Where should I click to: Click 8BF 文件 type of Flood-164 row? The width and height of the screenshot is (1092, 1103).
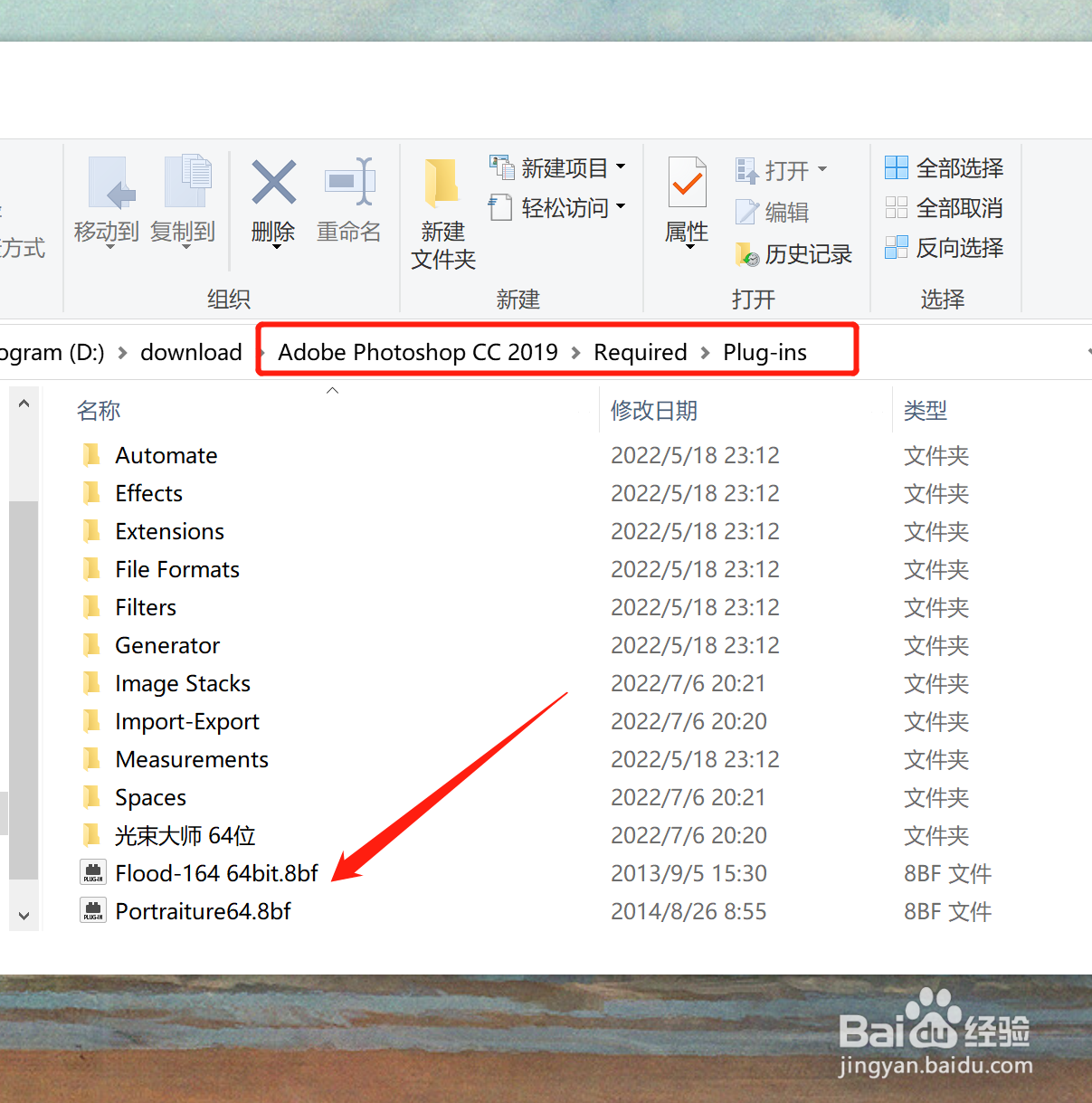pos(947,873)
